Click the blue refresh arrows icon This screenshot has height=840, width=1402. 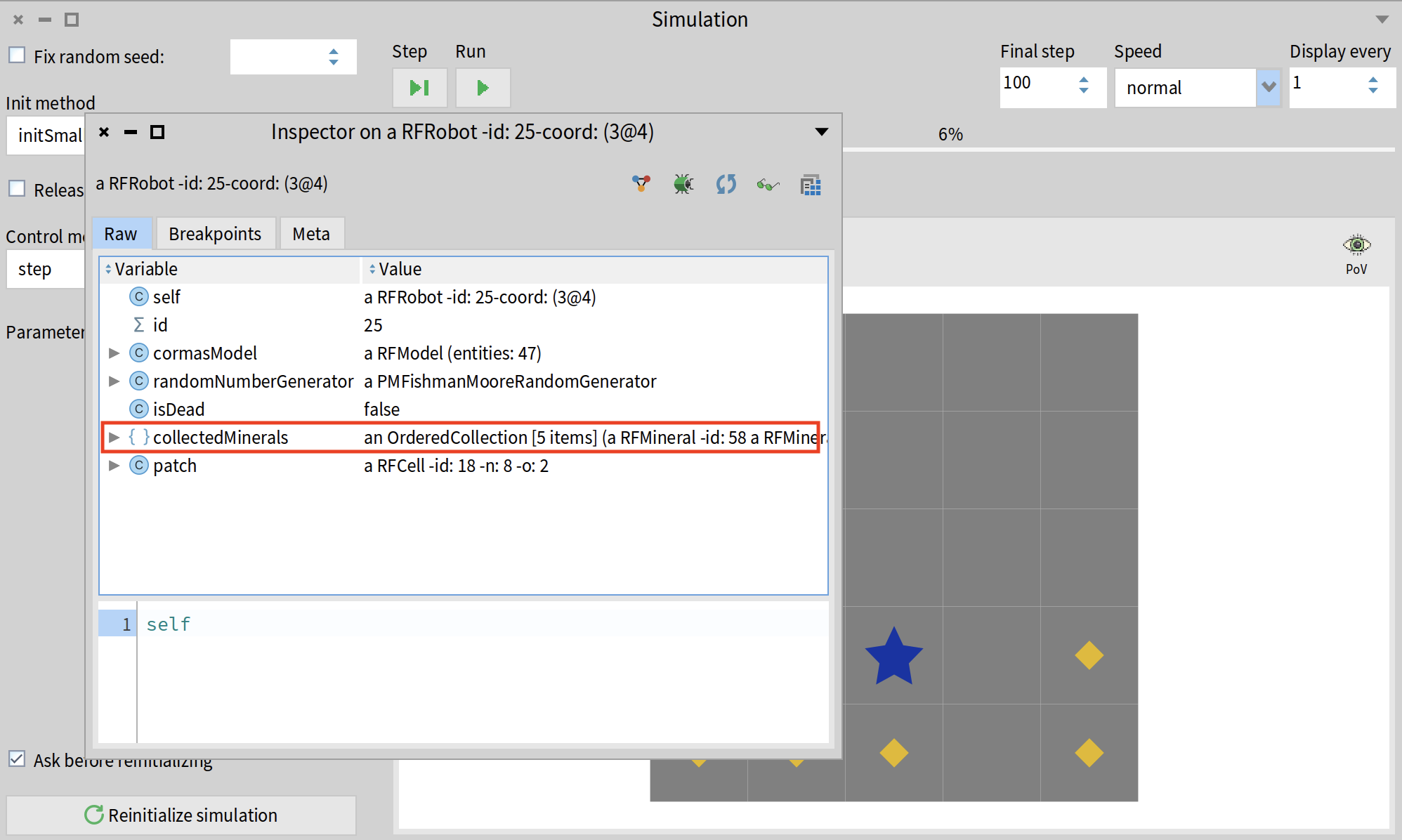coord(726,184)
